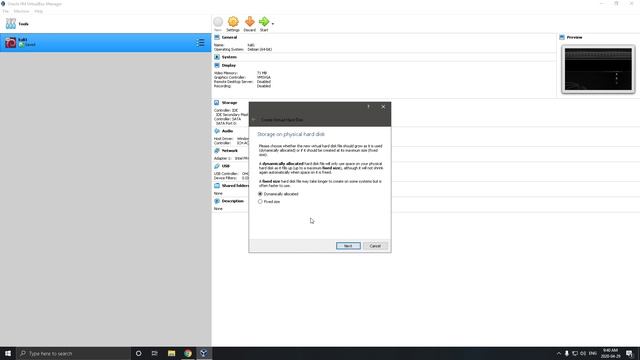The image size is (640, 360).
Task: Click the wizard help question mark
Action: [368, 107]
